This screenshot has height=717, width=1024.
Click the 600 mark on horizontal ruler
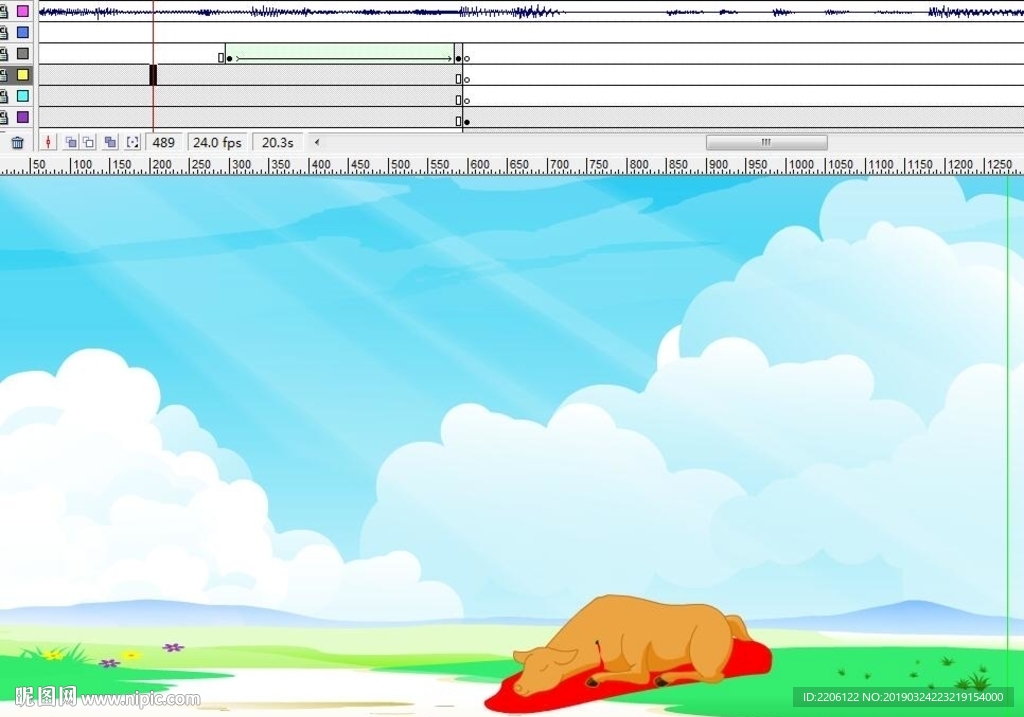(x=479, y=165)
